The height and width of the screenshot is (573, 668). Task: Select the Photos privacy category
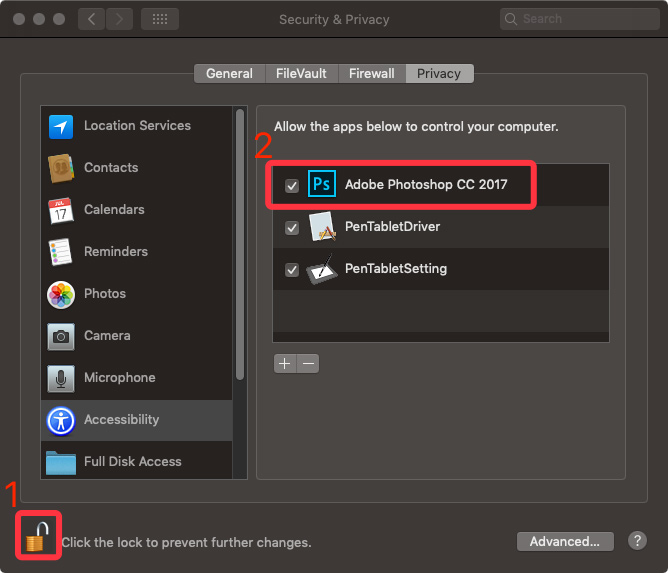pyautogui.click(x=136, y=294)
